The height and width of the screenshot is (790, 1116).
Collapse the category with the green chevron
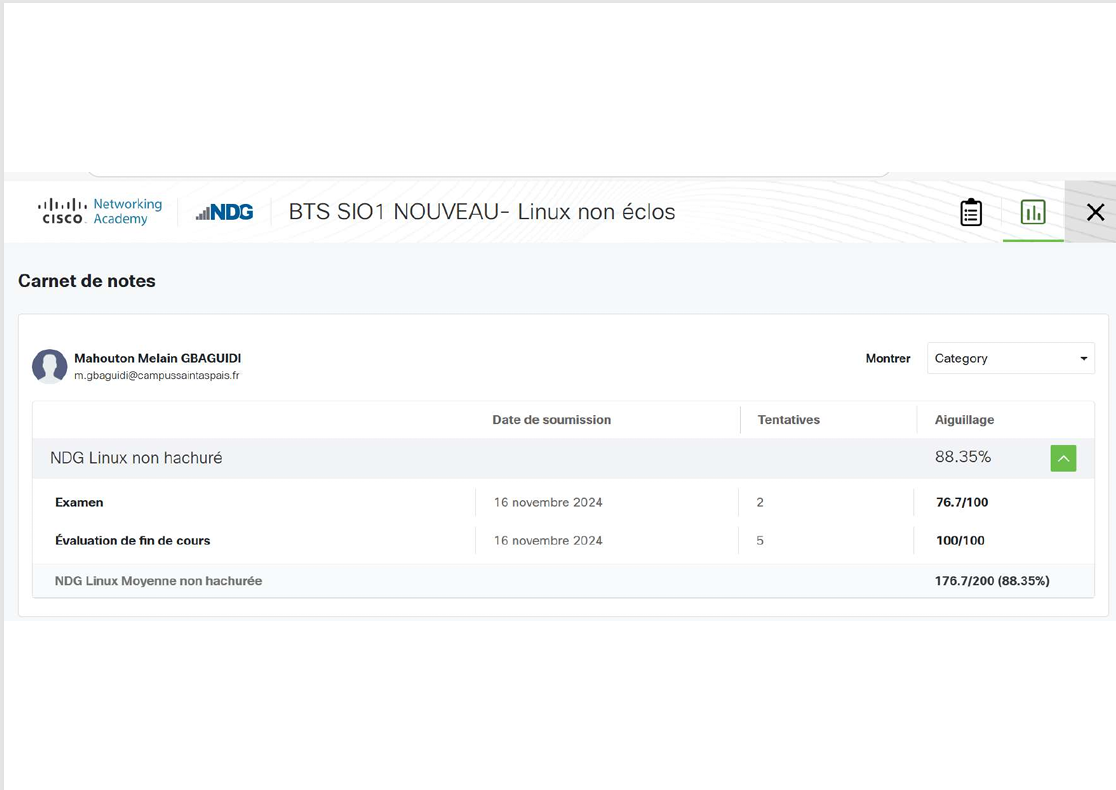click(x=1063, y=458)
